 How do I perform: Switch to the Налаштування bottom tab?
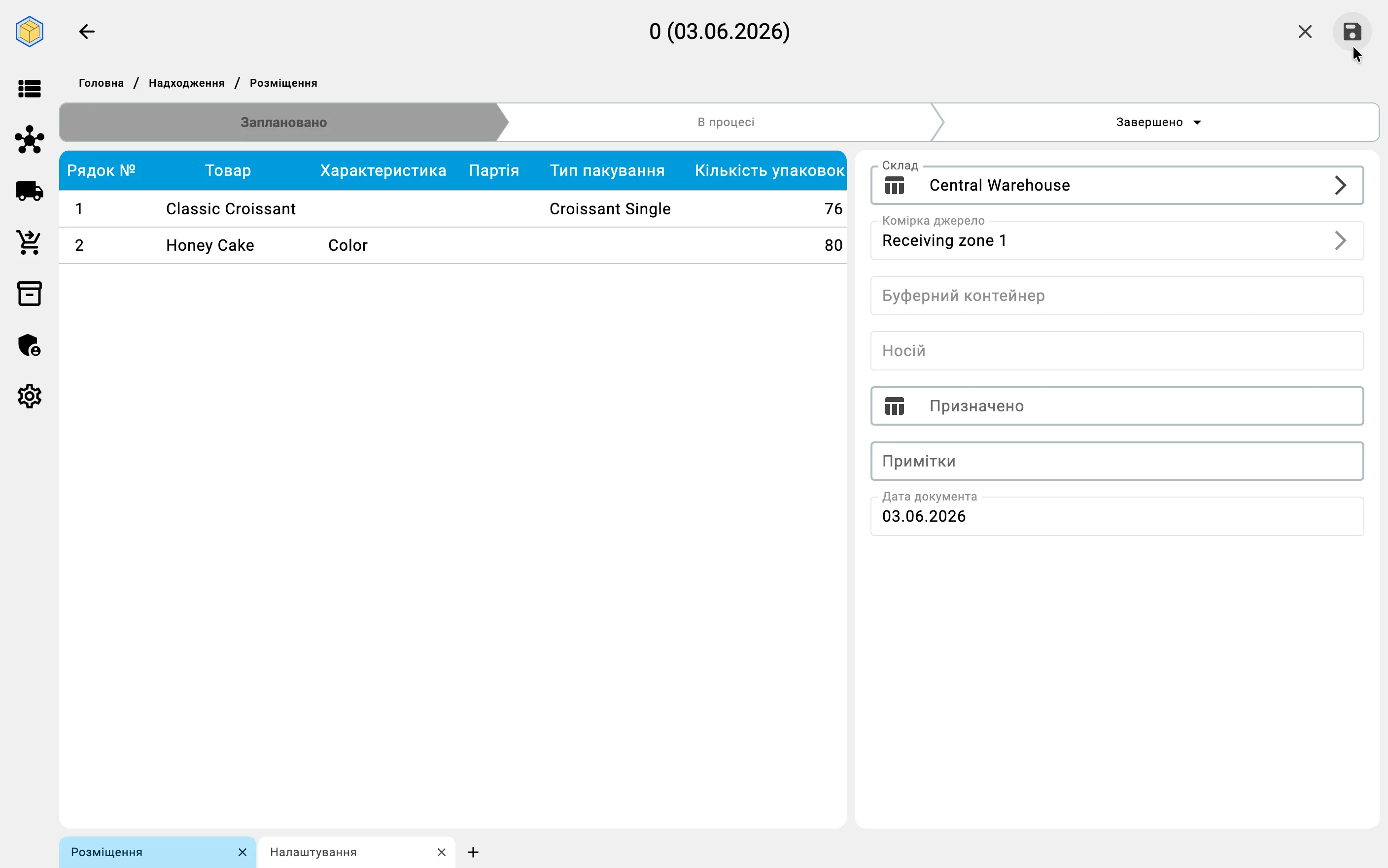tap(313, 852)
